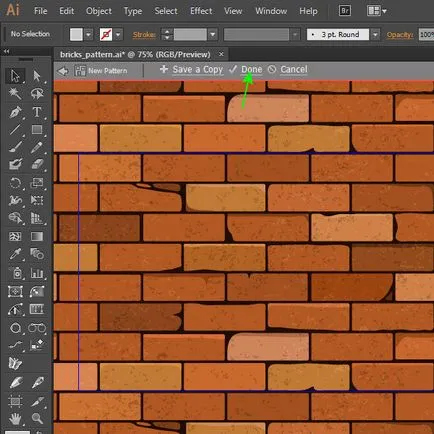
Task: Activate the Scale tool
Action: (x=37, y=183)
